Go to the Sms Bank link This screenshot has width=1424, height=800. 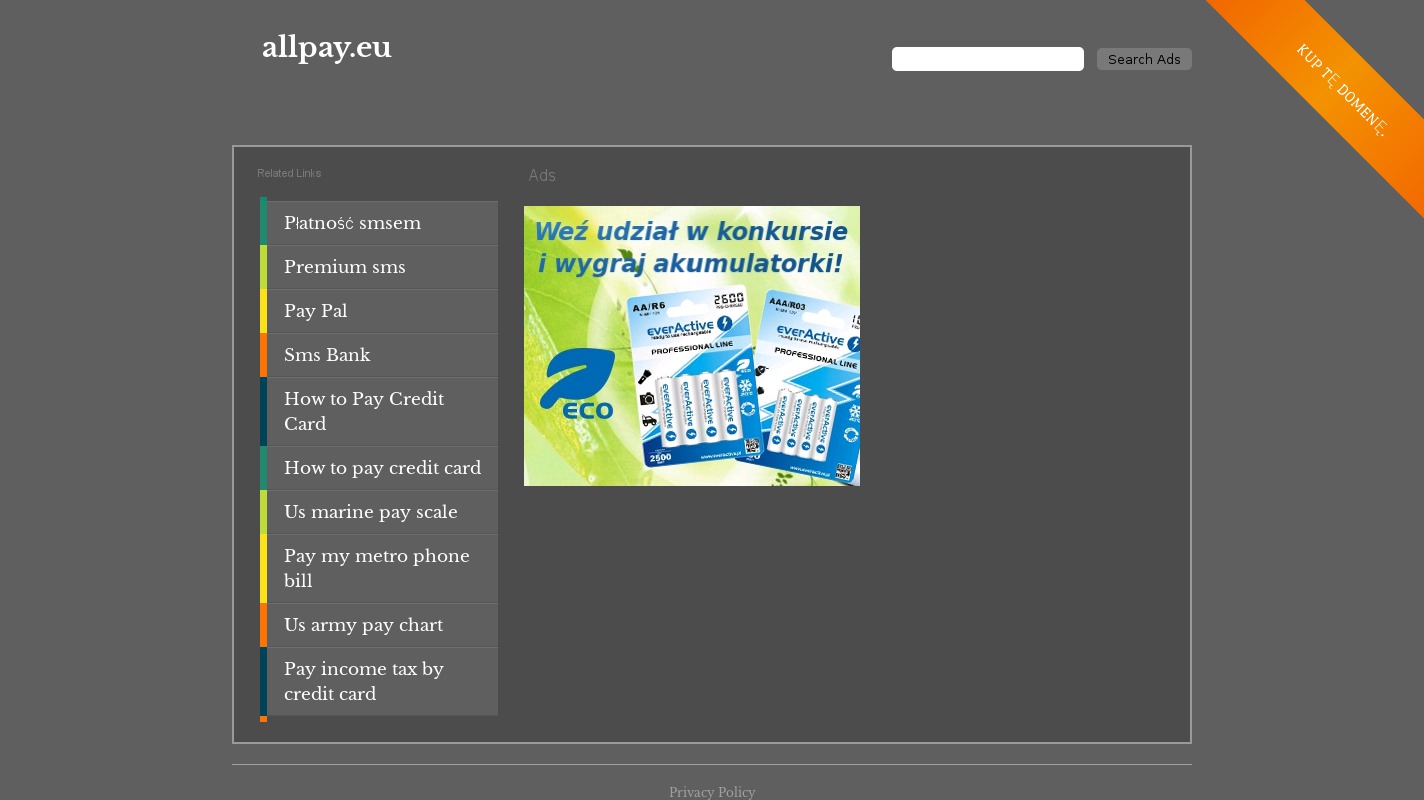(x=326, y=355)
